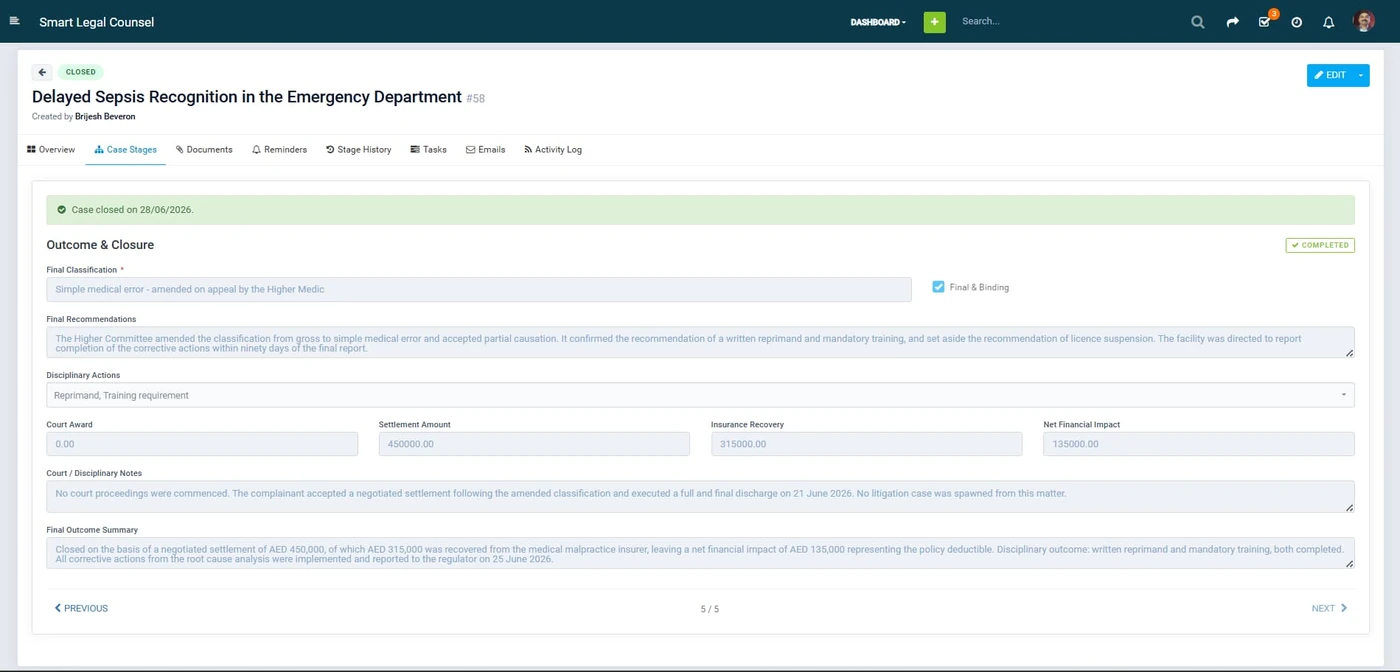Go to the Stage History tab
1400x672 pixels.
click(x=359, y=150)
